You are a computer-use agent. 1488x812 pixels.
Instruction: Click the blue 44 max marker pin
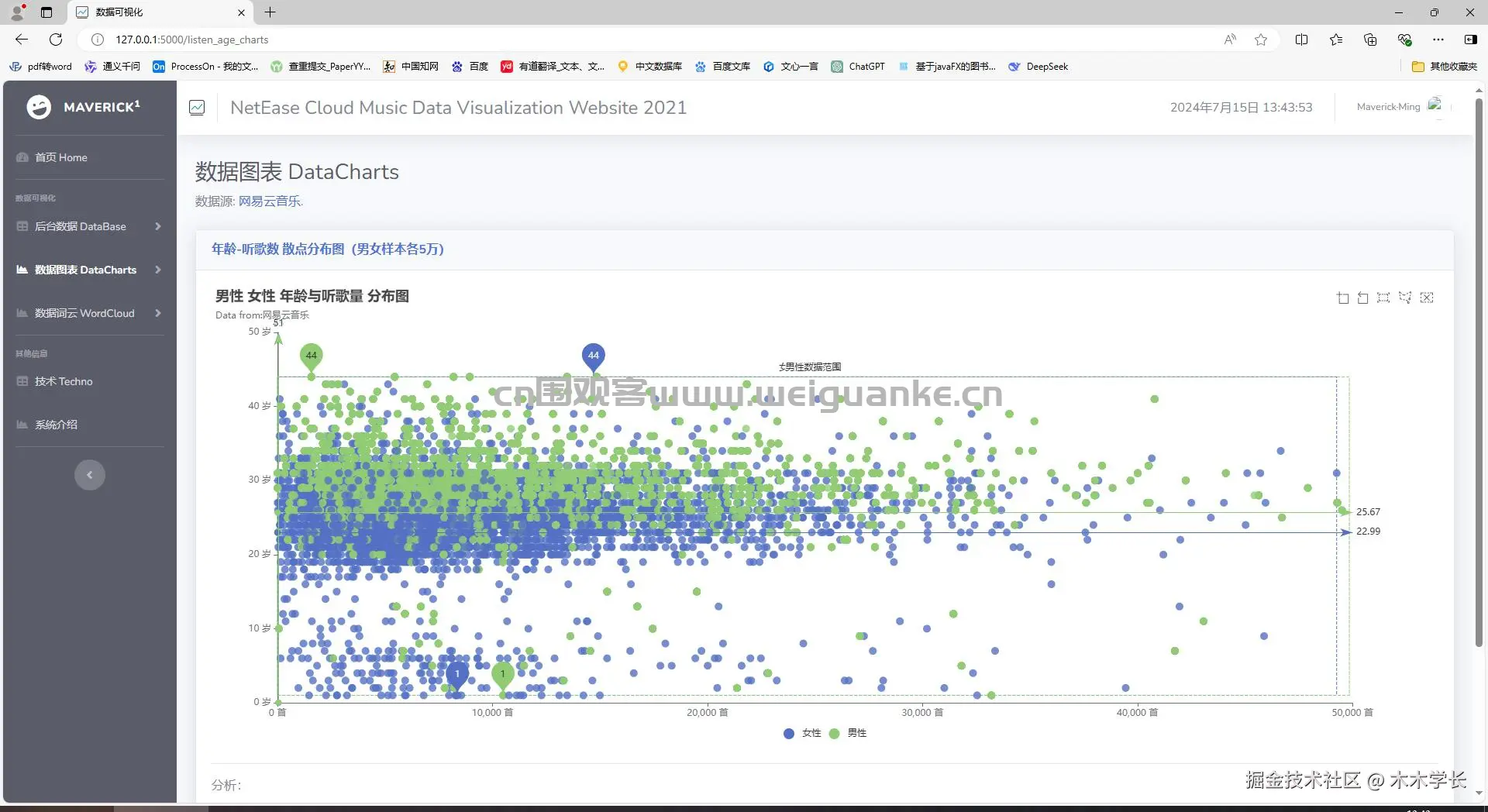tap(593, 356)
